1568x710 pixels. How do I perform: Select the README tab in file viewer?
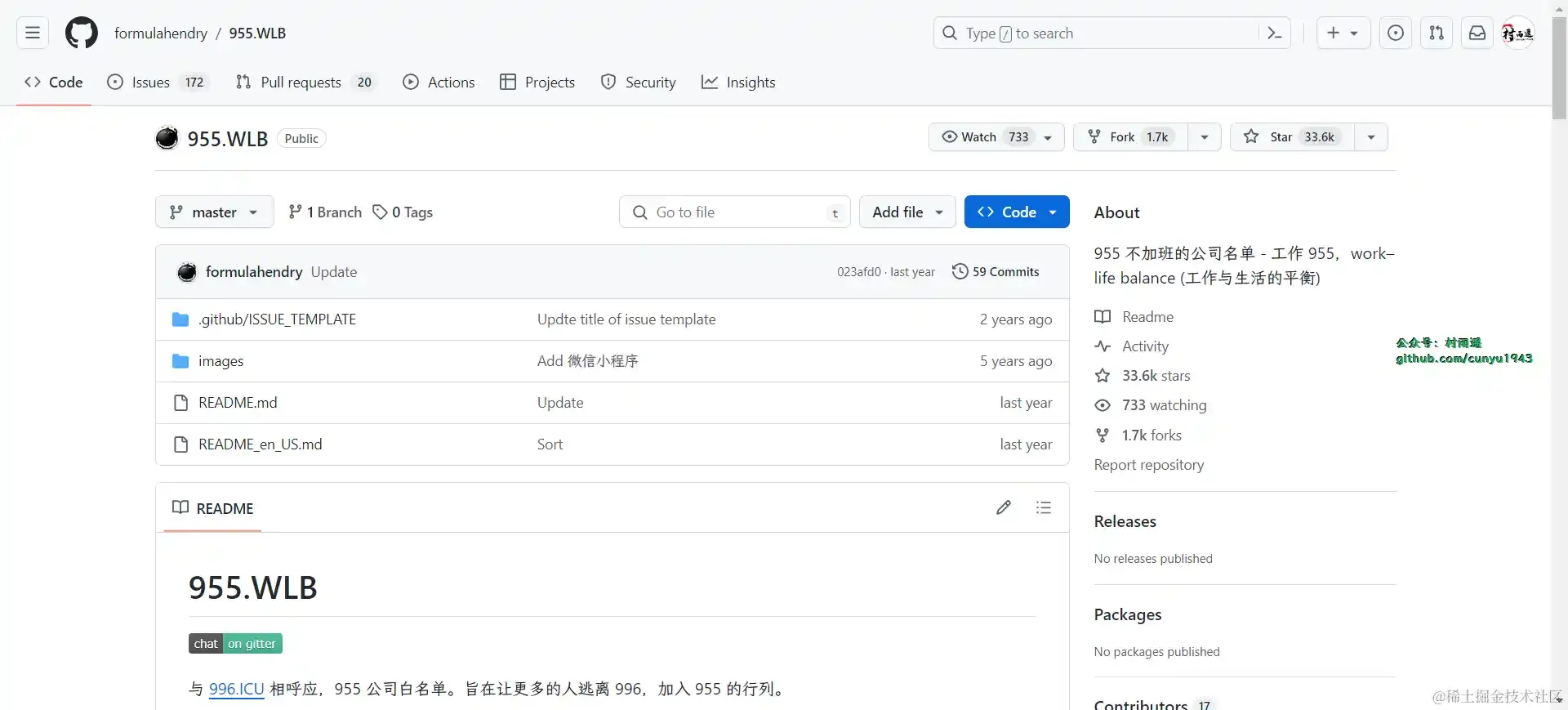pyautogui.click(x=213, y=508)
